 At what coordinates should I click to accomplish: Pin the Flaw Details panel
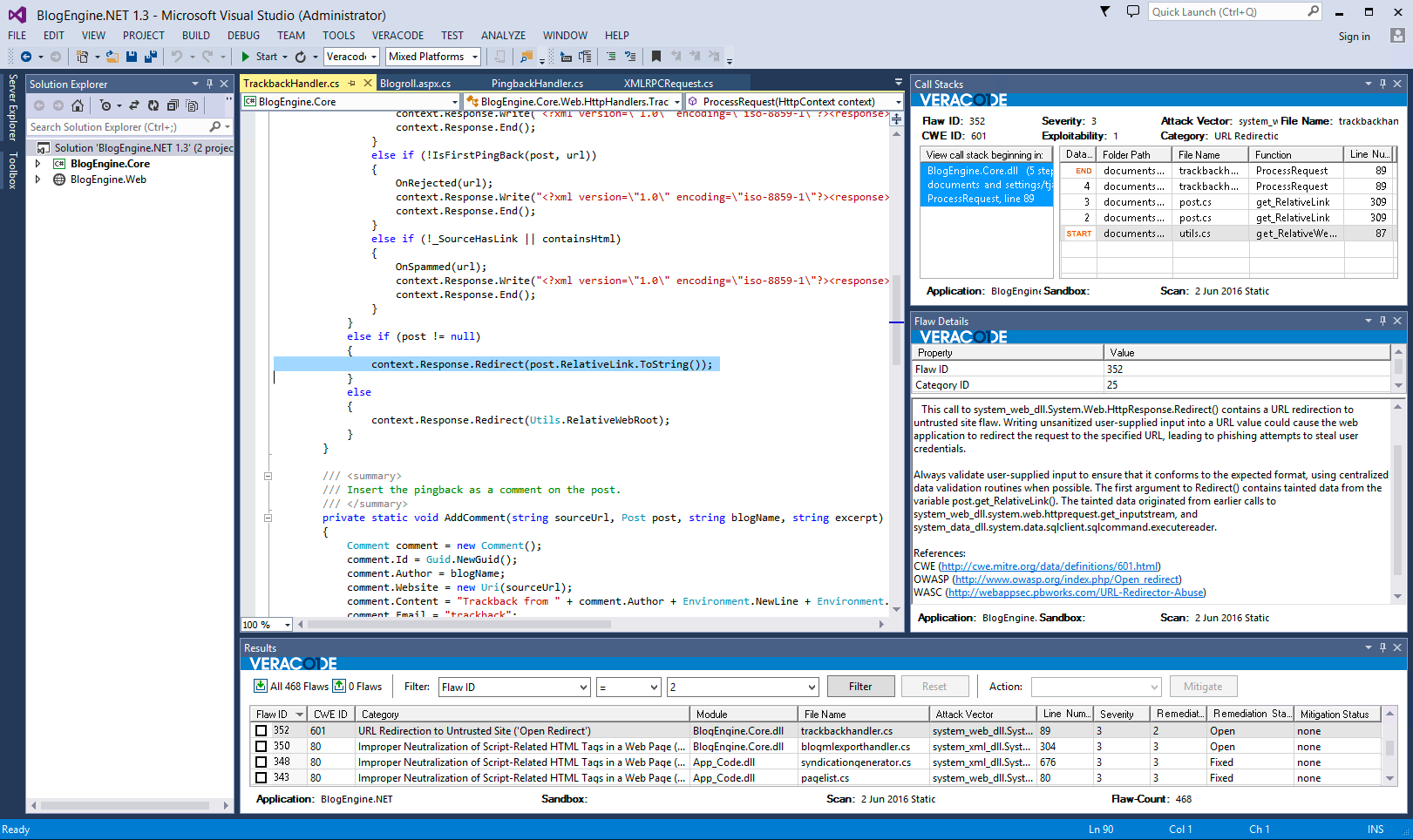(1382, 321)
